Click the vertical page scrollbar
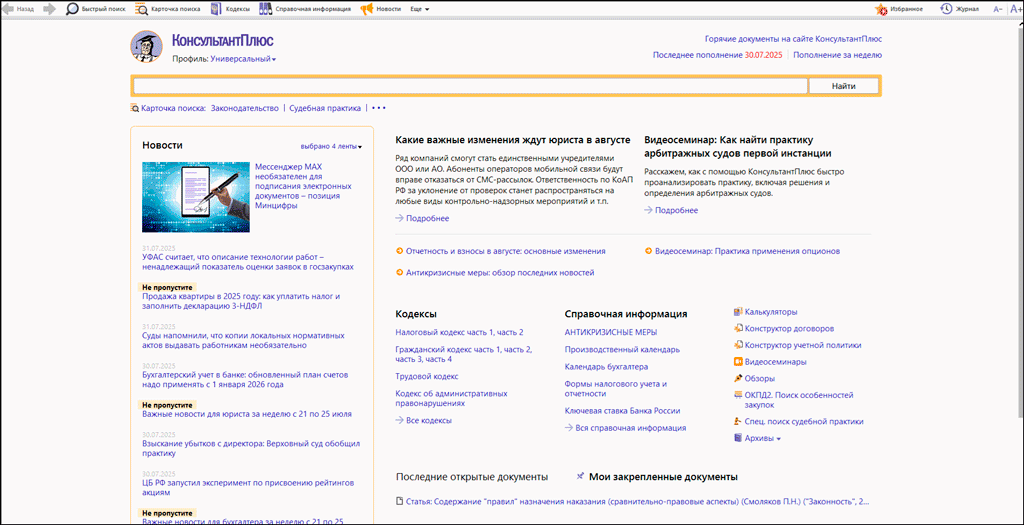1024x525 pixels. tap(1019, 222)
